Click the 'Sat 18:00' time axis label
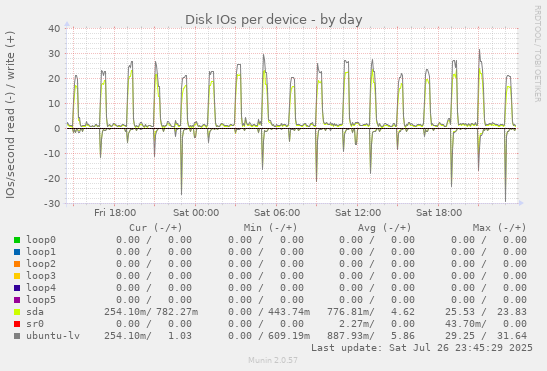The image size is (547, 371). 439,213
